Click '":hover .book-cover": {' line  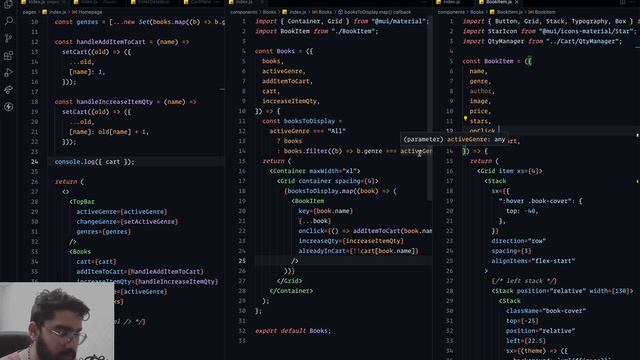coord(540,201)
